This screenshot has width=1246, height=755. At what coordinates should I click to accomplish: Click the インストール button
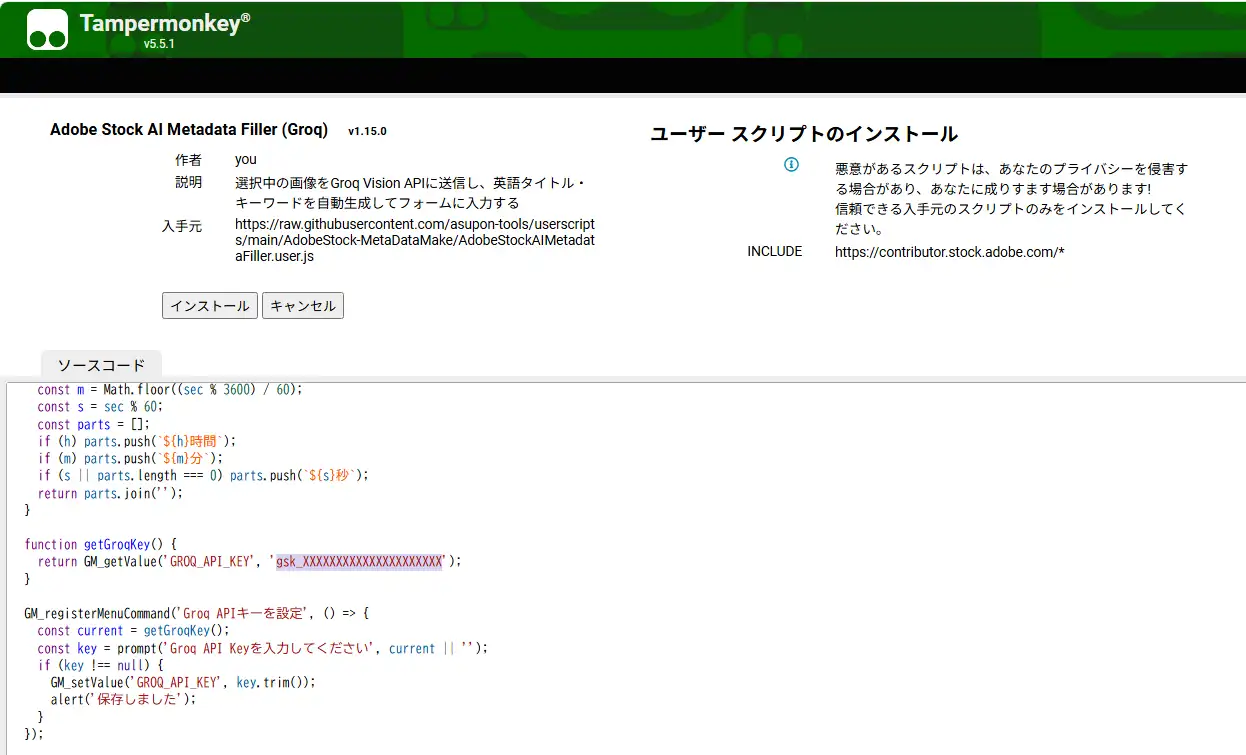[x=210, y=306]
